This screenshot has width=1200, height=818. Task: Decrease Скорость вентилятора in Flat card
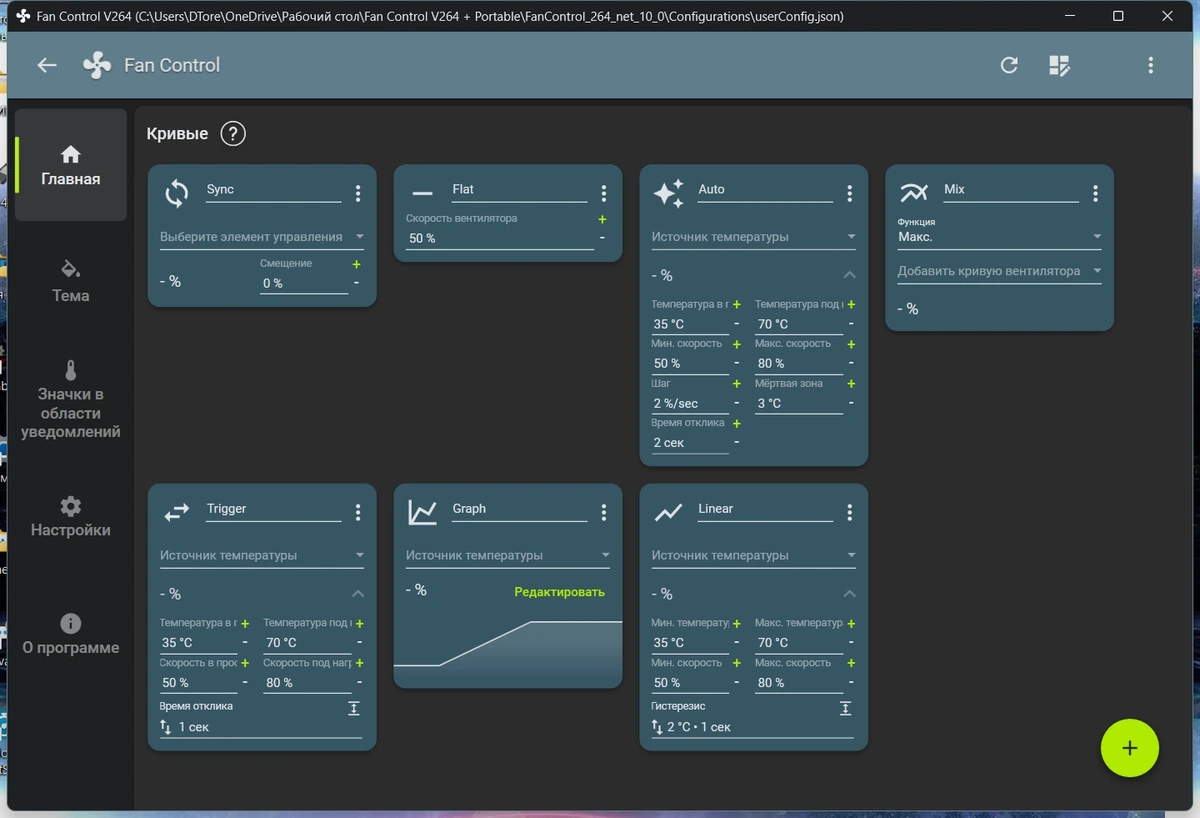[602, 238]
